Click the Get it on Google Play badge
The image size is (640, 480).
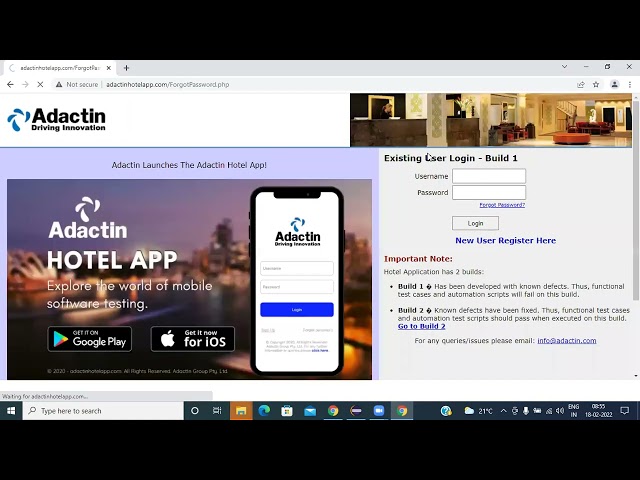(89, 339)
